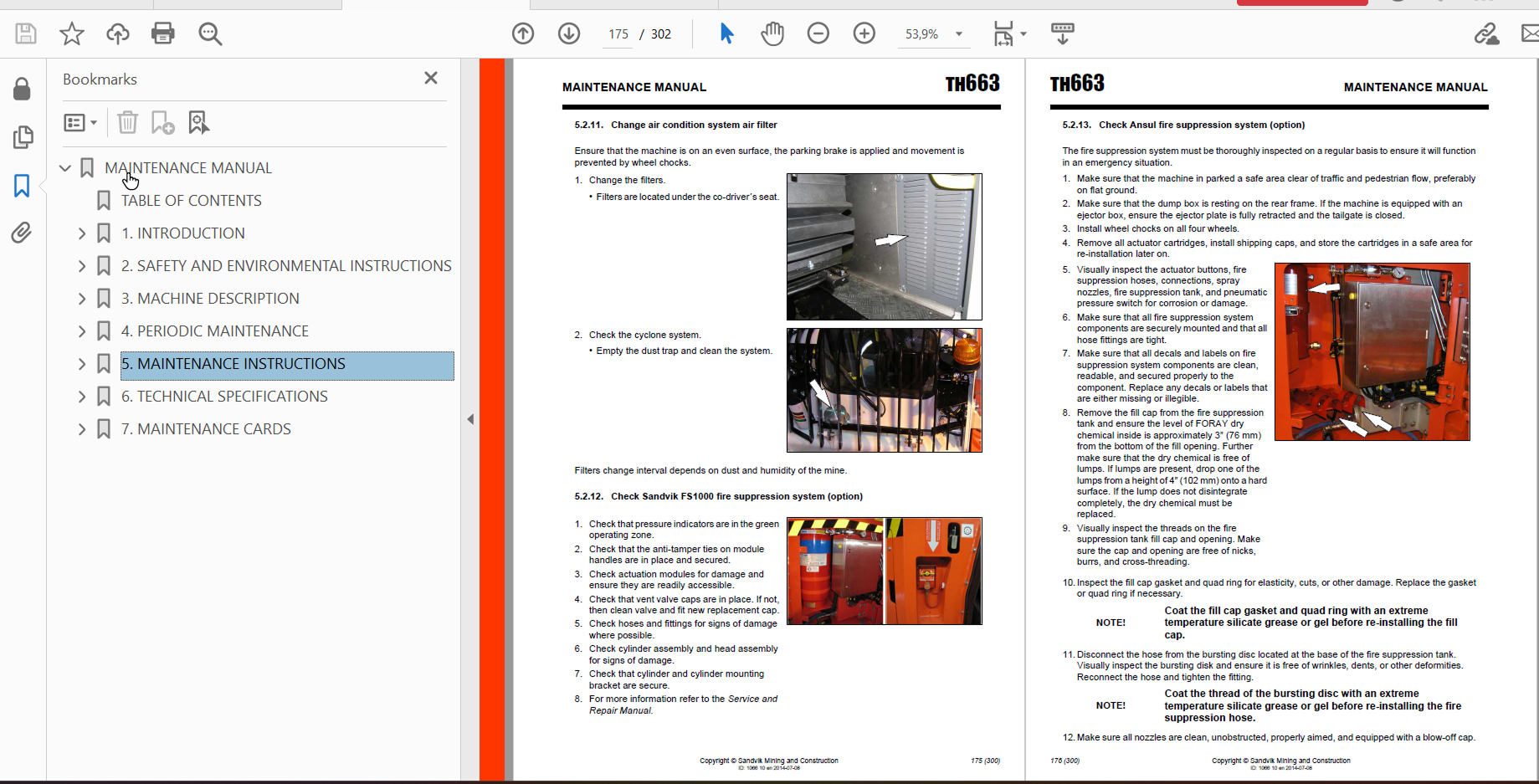Collapse the navigation pane with the divider arrow
The width and height of the screenshot is (1539, 784).
(470, 419)
